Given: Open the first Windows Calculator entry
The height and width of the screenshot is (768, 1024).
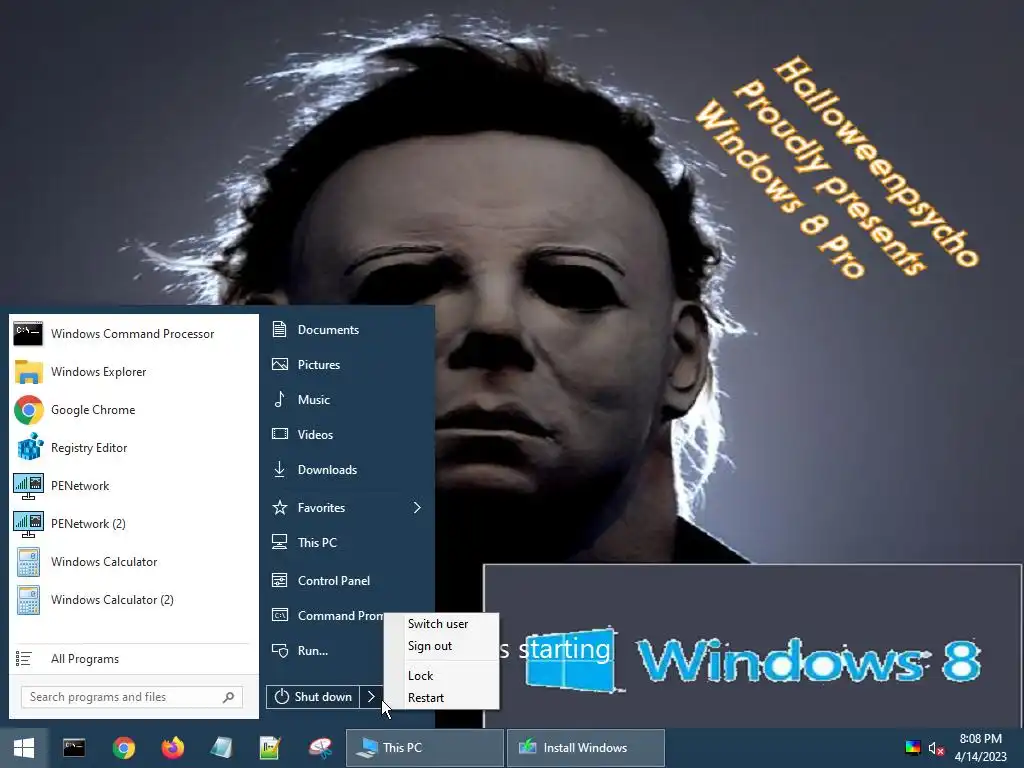Looking at the screenshot, I should pos(133,562).
